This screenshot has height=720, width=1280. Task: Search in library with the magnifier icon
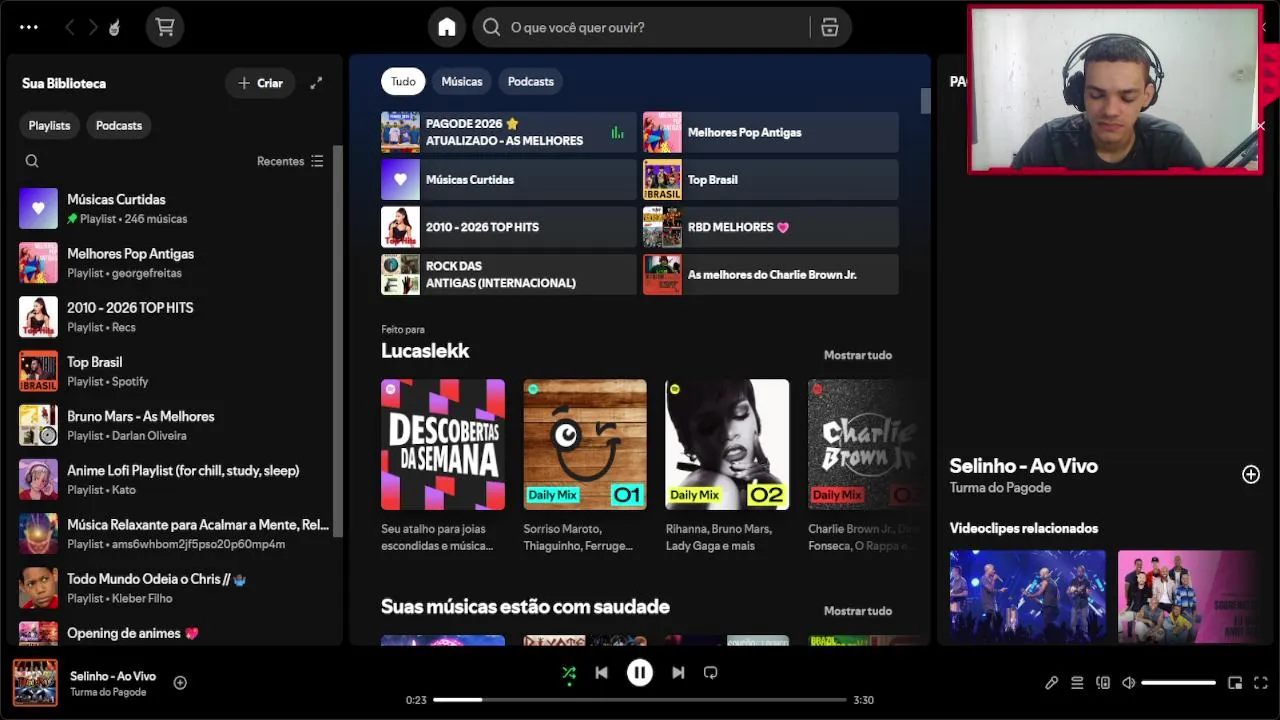(32, 161)
